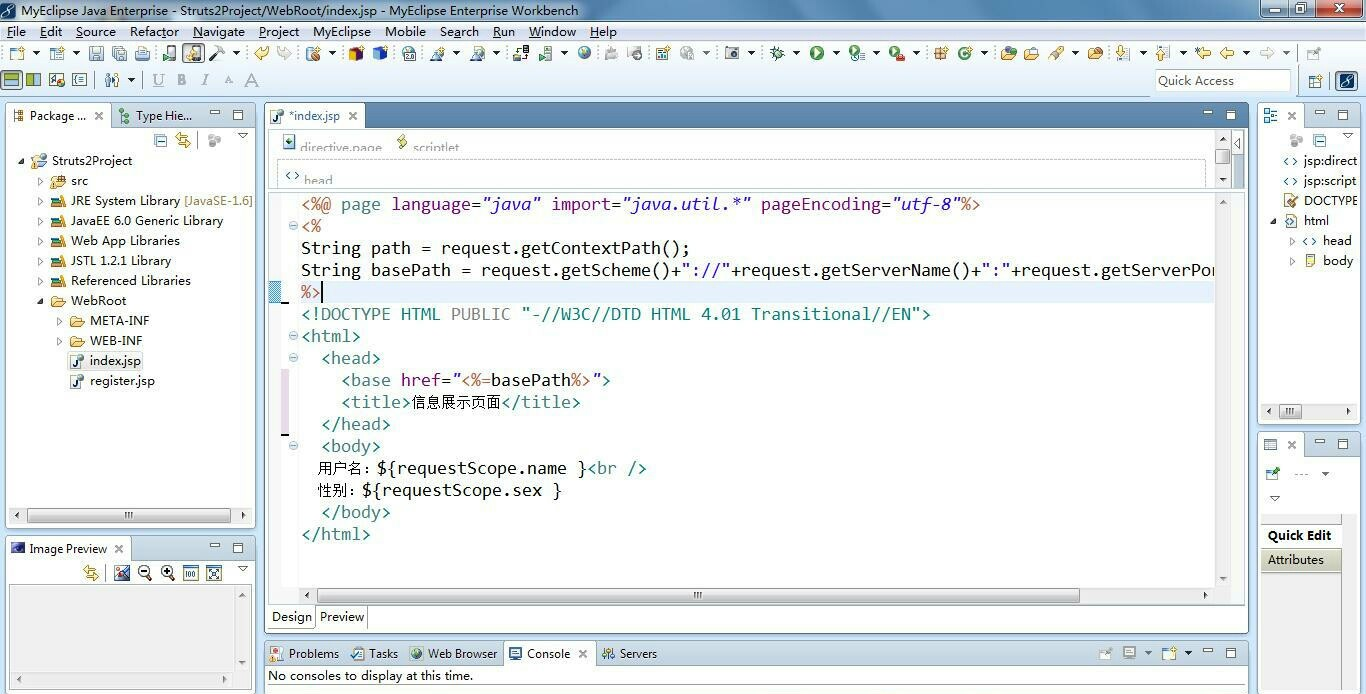Toggle Link with Editor in Package Explorer
The image size is (1366, 694).
(183, 140)
